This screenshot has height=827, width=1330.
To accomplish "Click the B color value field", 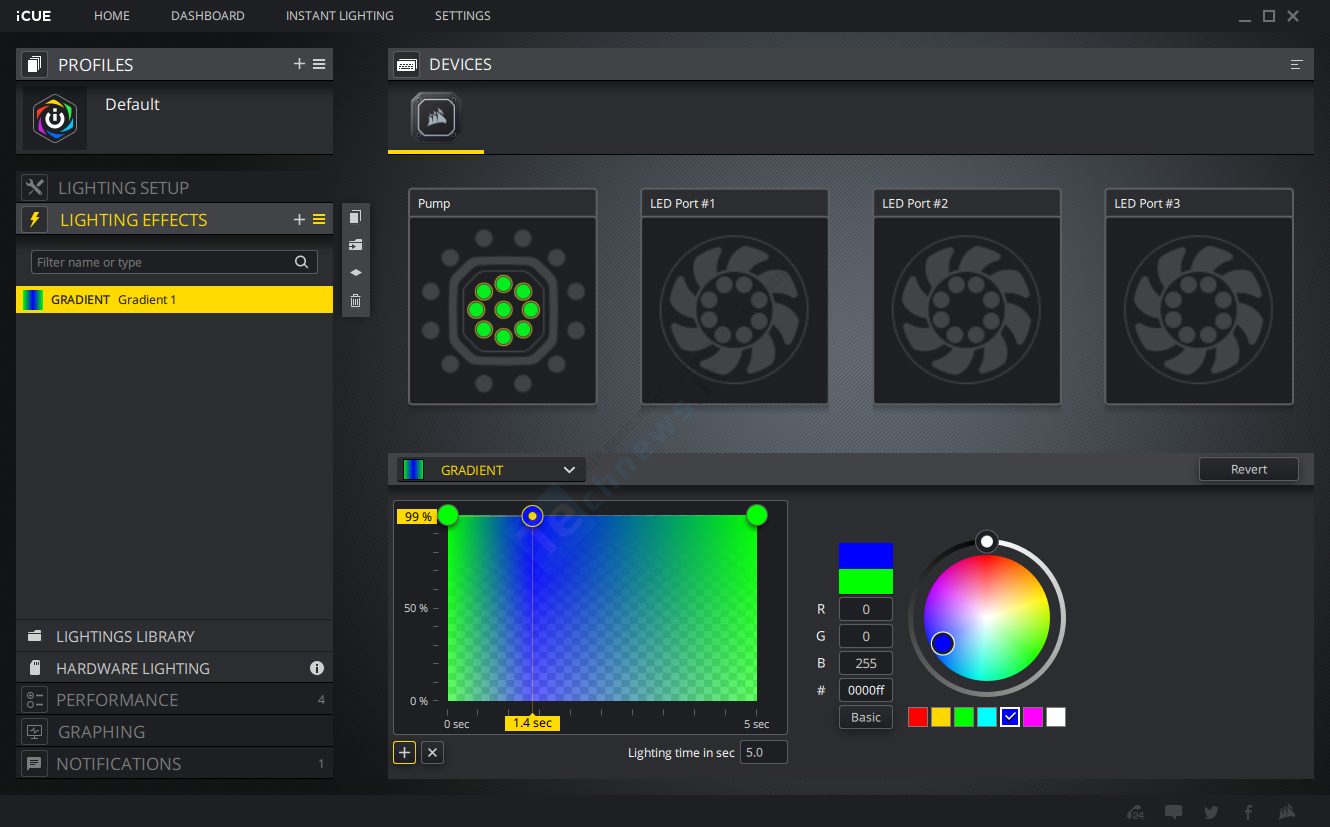I will pyautogui.click(x=866, y=663).
